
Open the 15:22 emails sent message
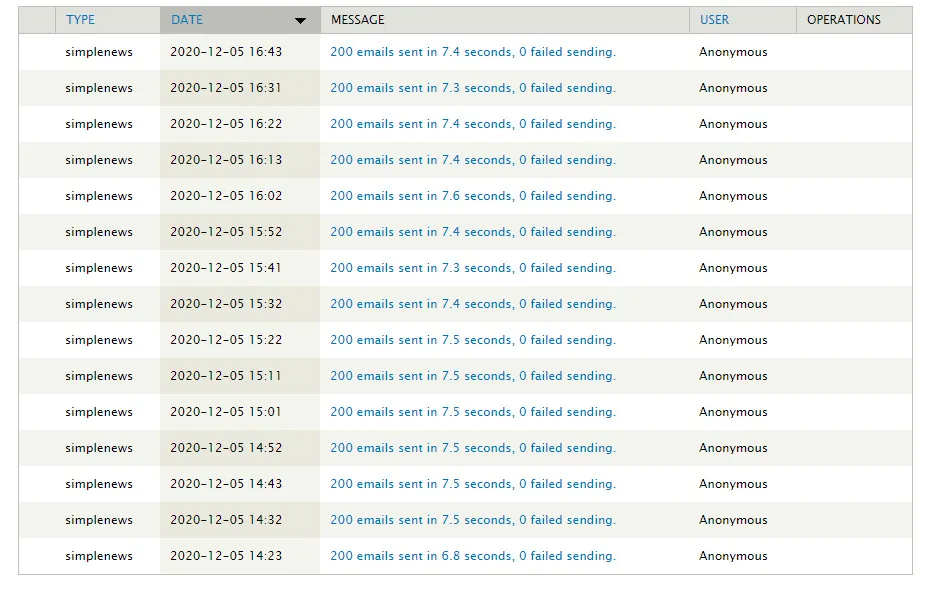(472, 340)
